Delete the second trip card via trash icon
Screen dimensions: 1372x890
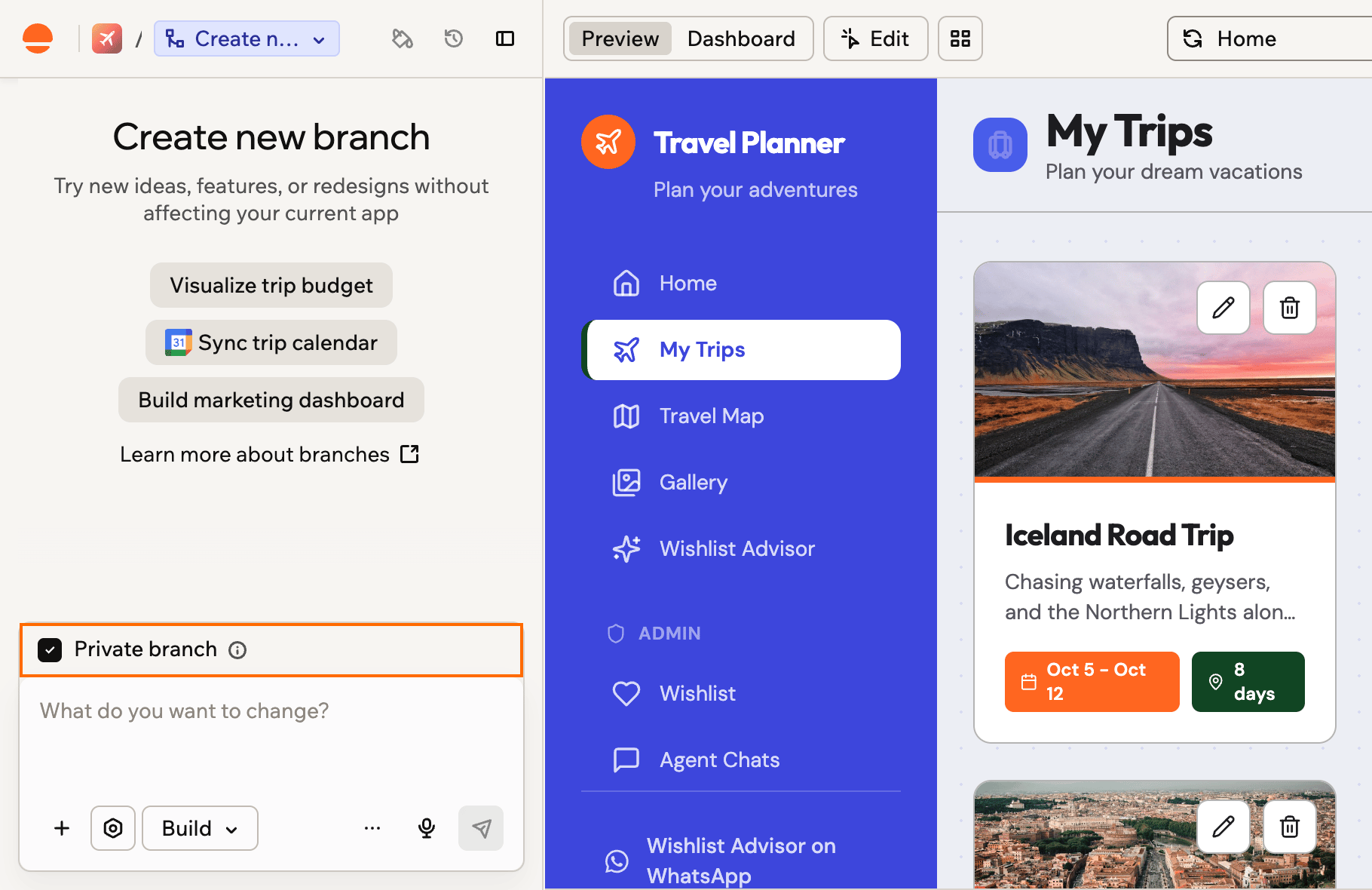pos(1290,827)
